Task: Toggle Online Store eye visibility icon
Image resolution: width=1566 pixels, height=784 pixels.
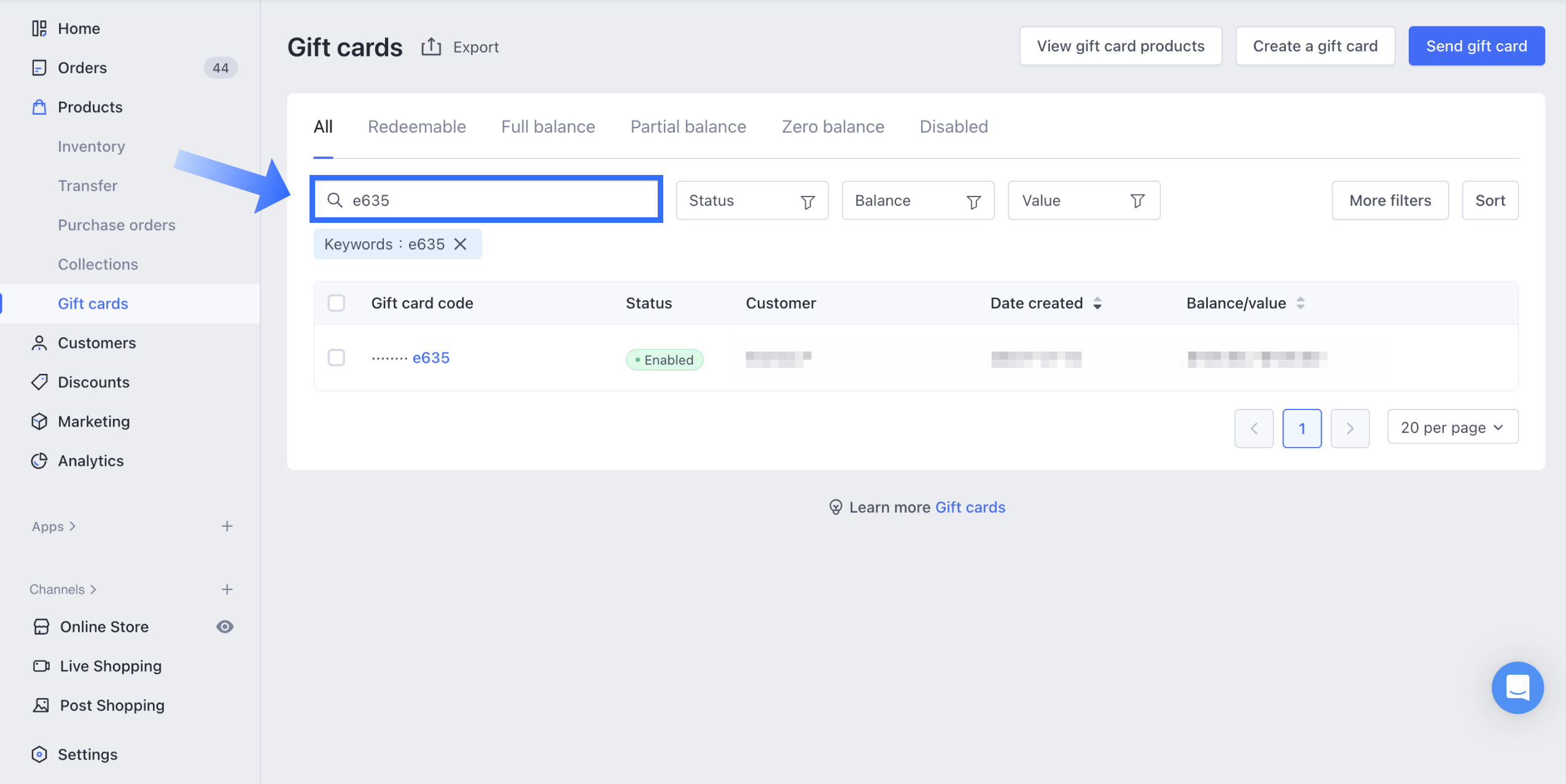Action: [225, 626]
